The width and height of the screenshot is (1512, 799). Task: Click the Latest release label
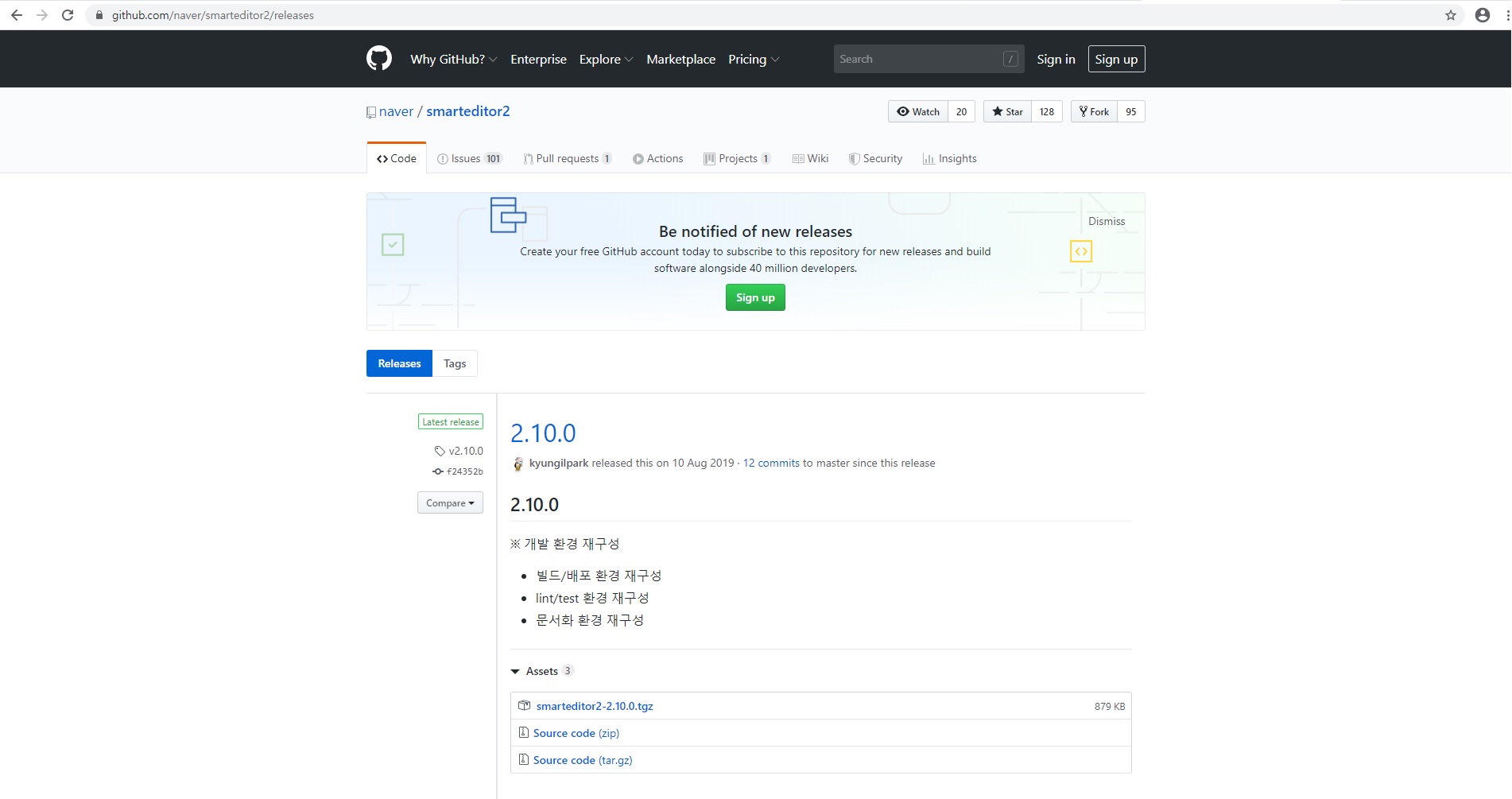point(451,422)
